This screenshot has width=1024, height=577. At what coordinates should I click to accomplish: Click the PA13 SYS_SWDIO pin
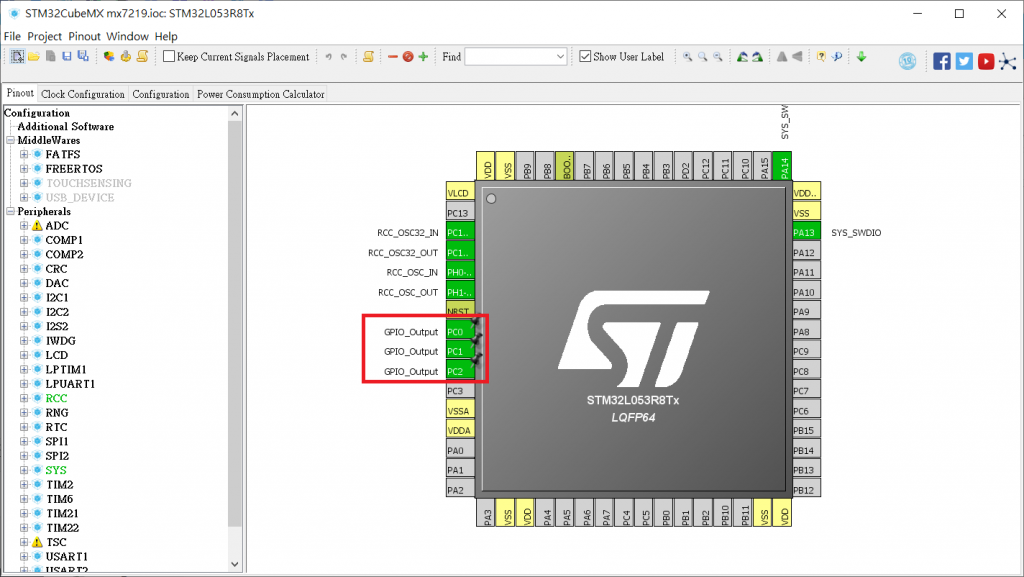point(807,232)
